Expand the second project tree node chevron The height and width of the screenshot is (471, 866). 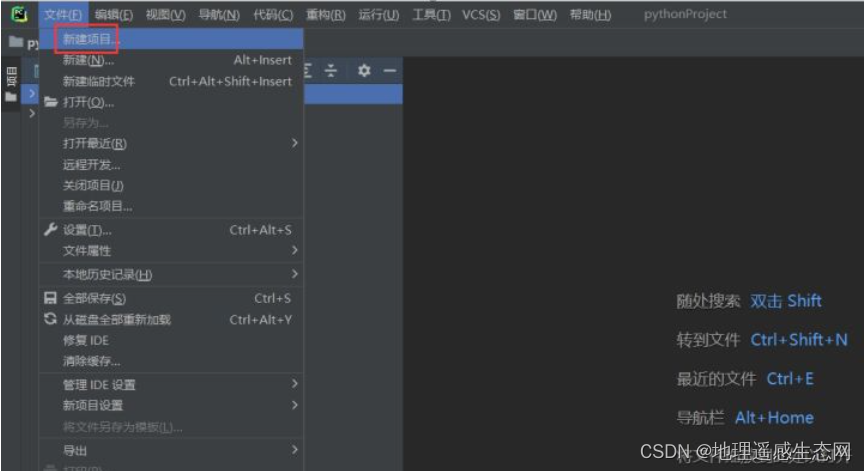click(32, 113)
